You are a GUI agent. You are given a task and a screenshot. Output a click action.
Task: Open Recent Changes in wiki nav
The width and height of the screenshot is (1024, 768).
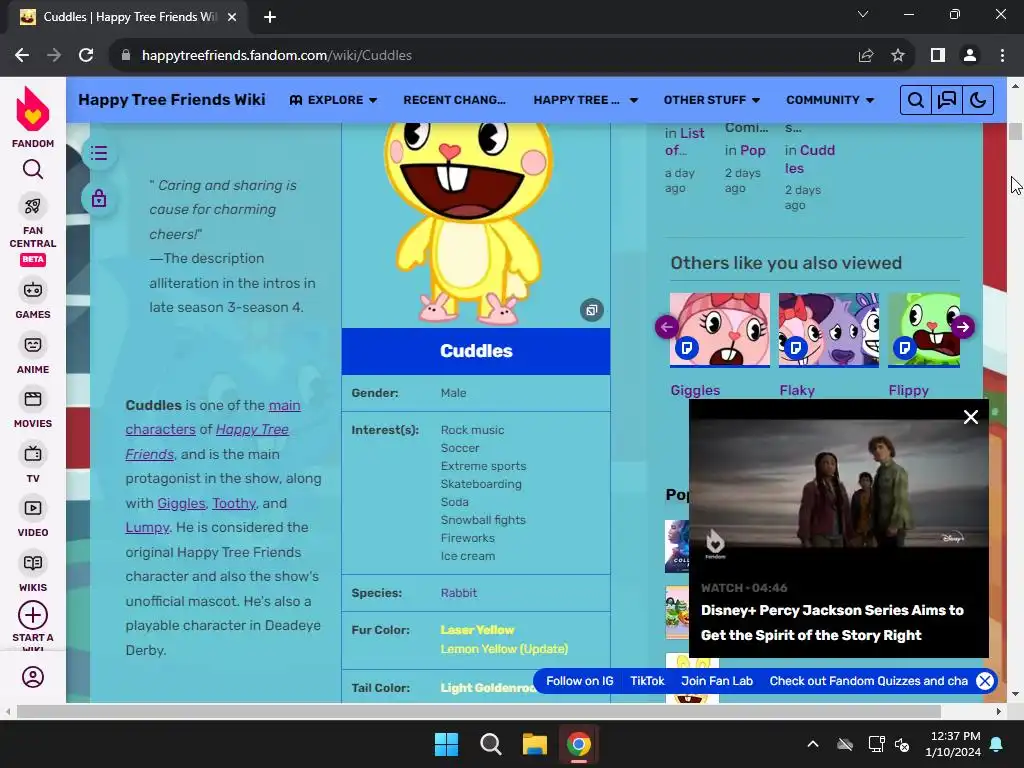coord(455,100)
